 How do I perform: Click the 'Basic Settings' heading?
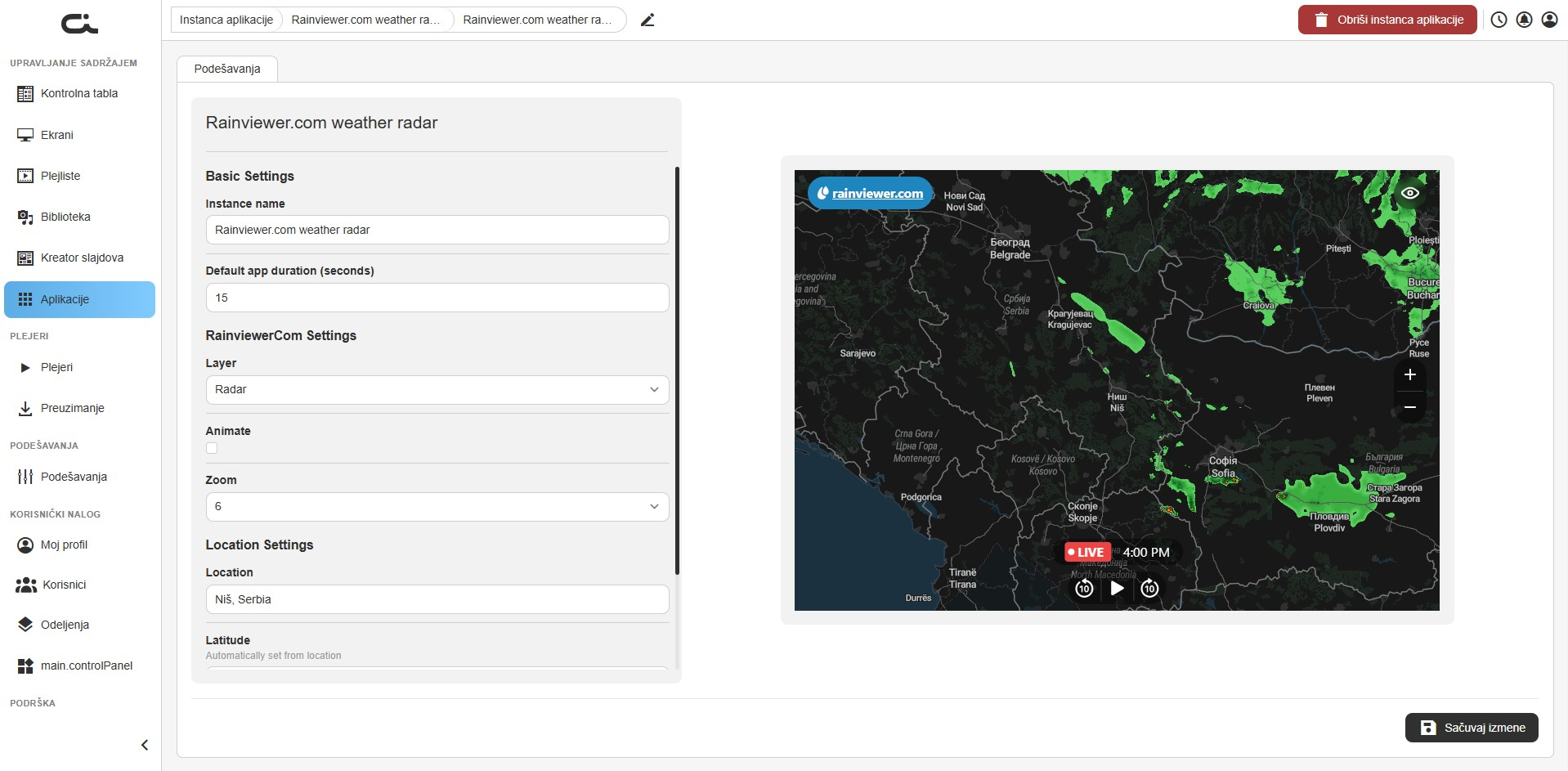tap(249, 176)
